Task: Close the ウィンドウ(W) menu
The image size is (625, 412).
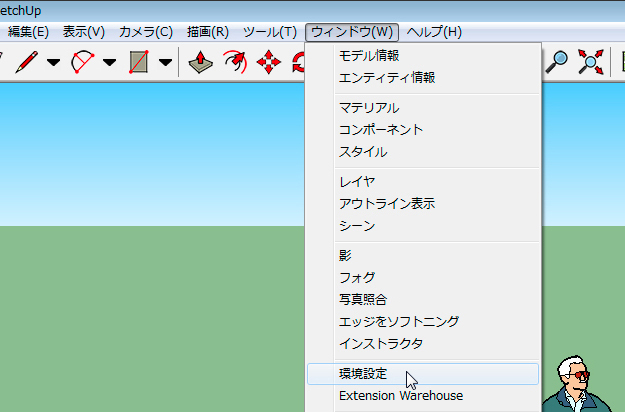Action: point(352,32)
